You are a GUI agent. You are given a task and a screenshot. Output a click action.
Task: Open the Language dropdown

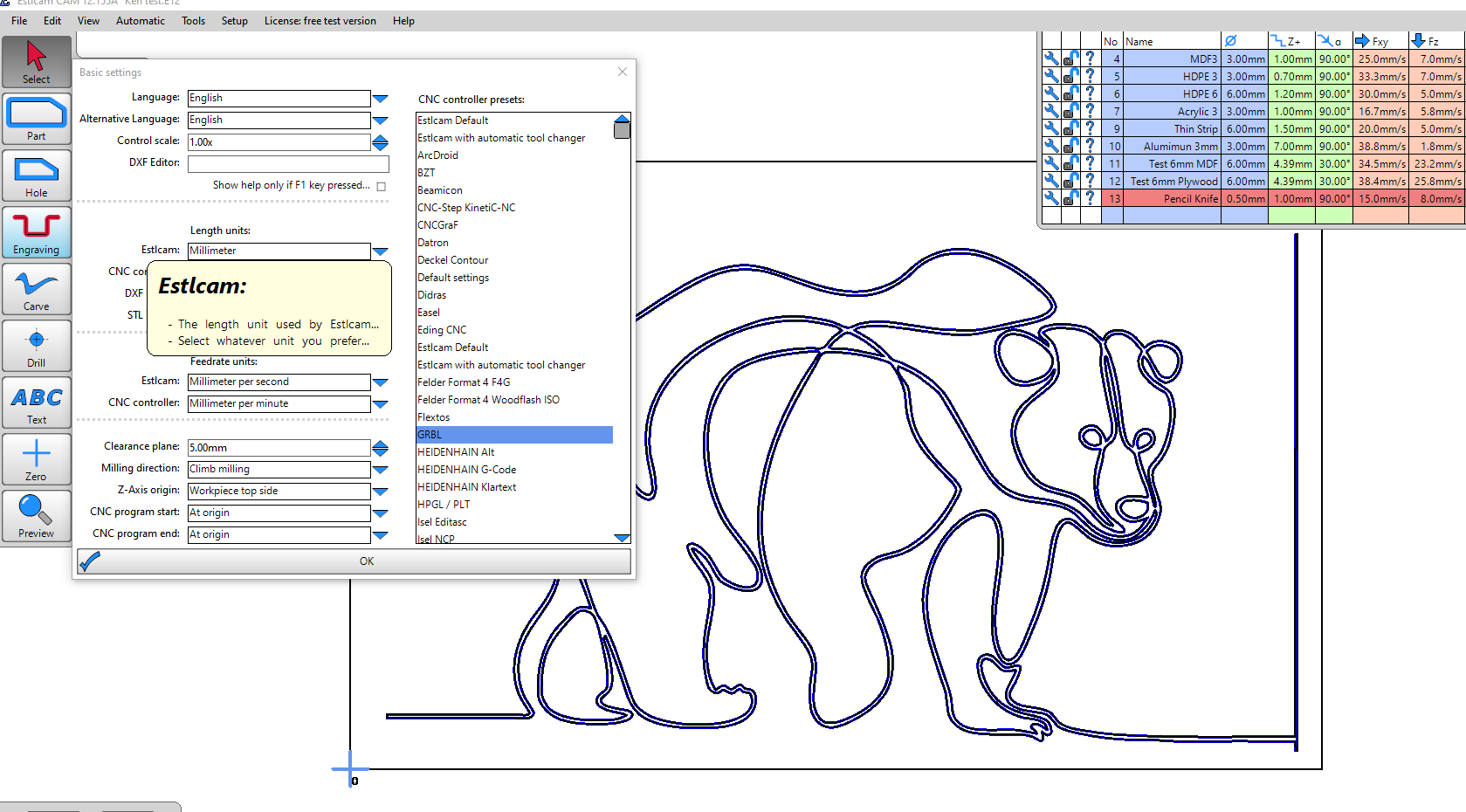(x=380, y=99)
